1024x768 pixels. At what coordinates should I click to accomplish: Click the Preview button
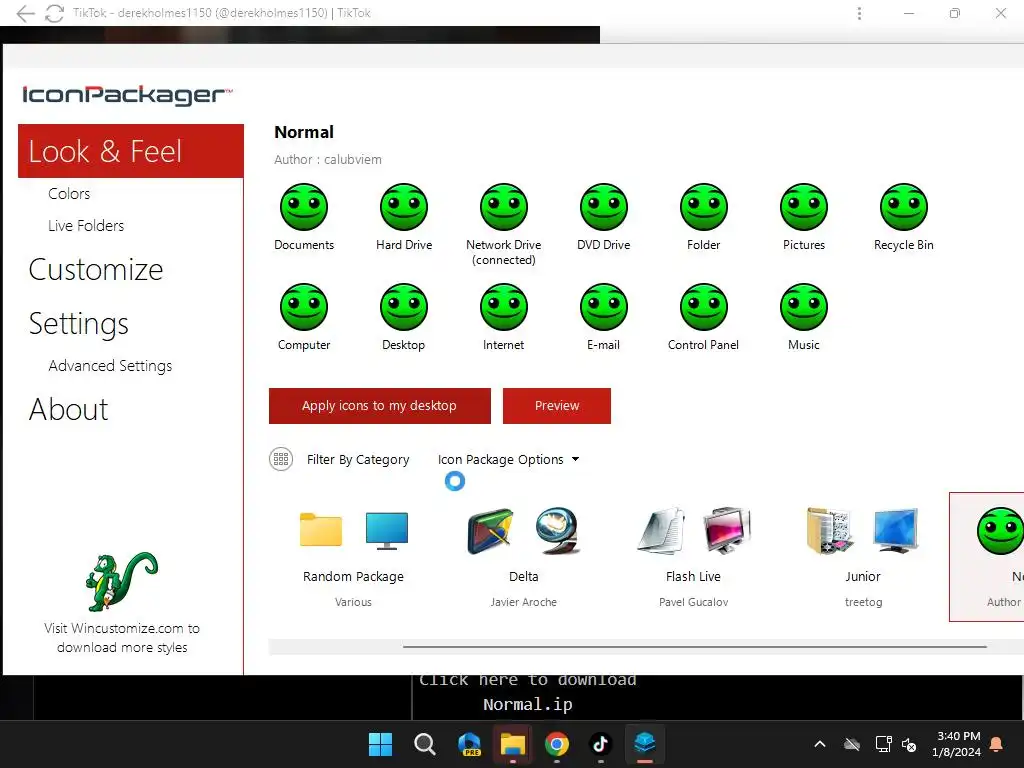pyautogui.click(x=556, y=406)
